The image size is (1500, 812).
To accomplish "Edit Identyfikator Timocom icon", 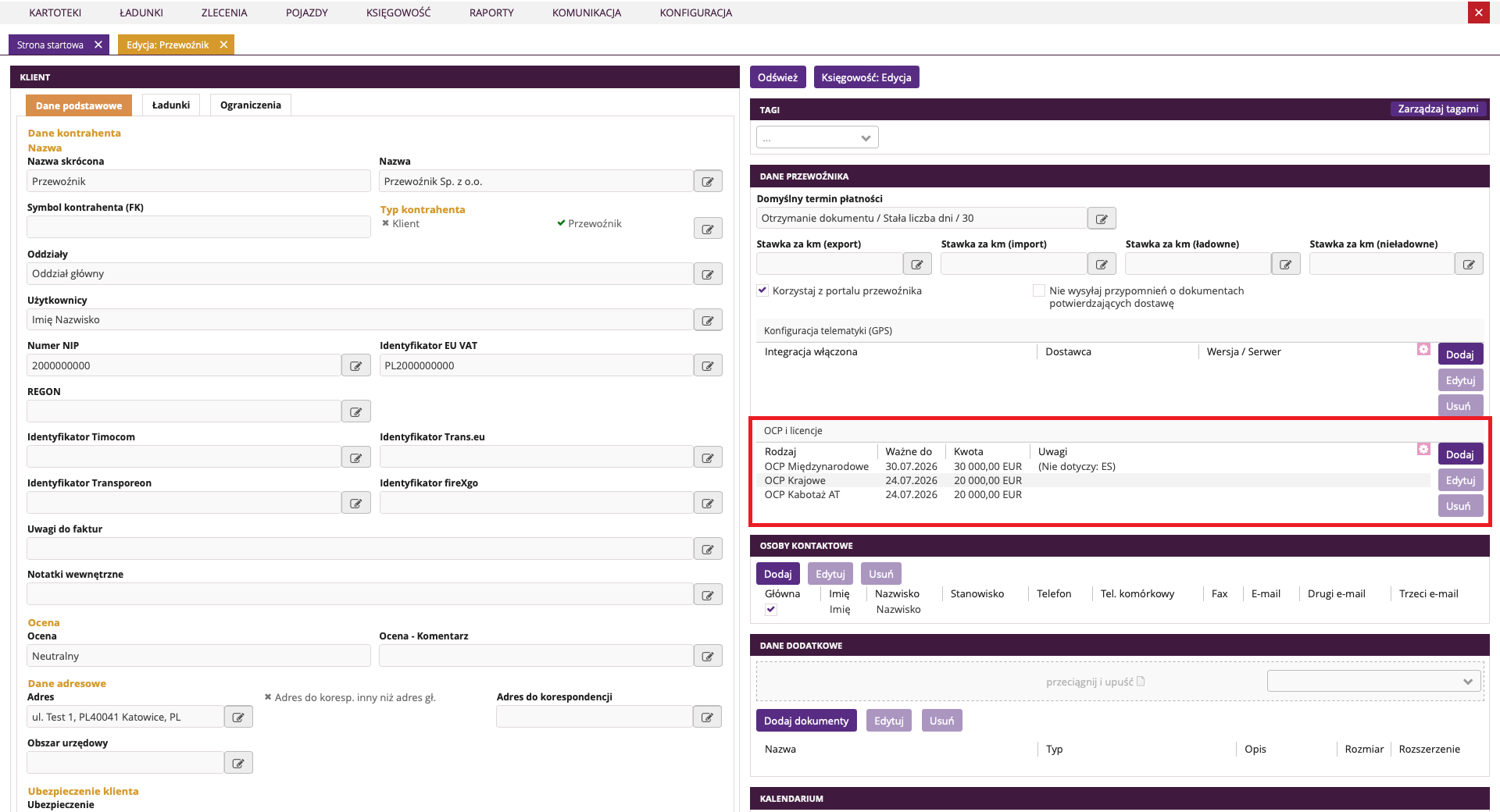I will [356, 458].
